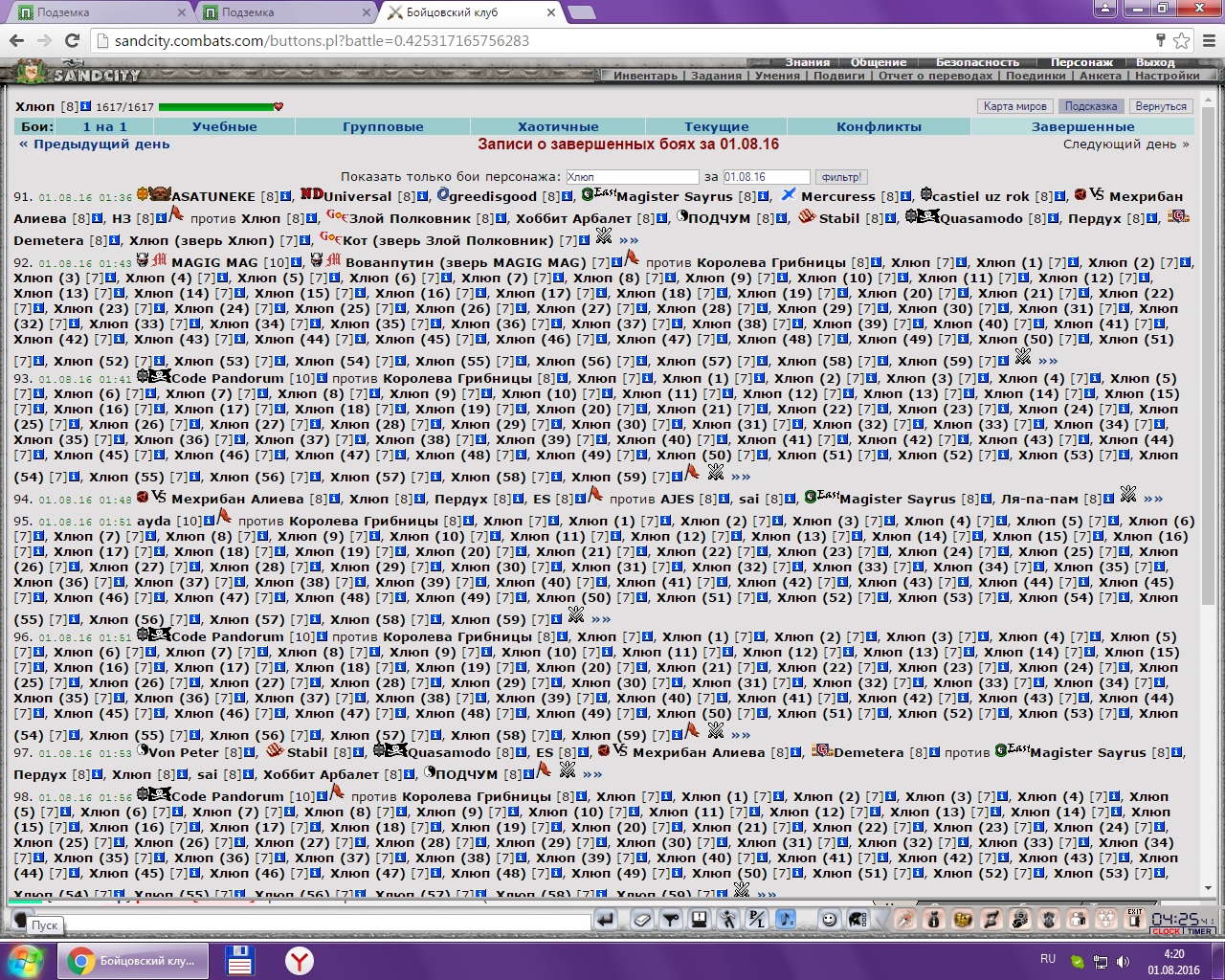Click the browser reload button
The width and height of the screenshot is (1225, 980).
pyautogui.click(x=72, y=41)
